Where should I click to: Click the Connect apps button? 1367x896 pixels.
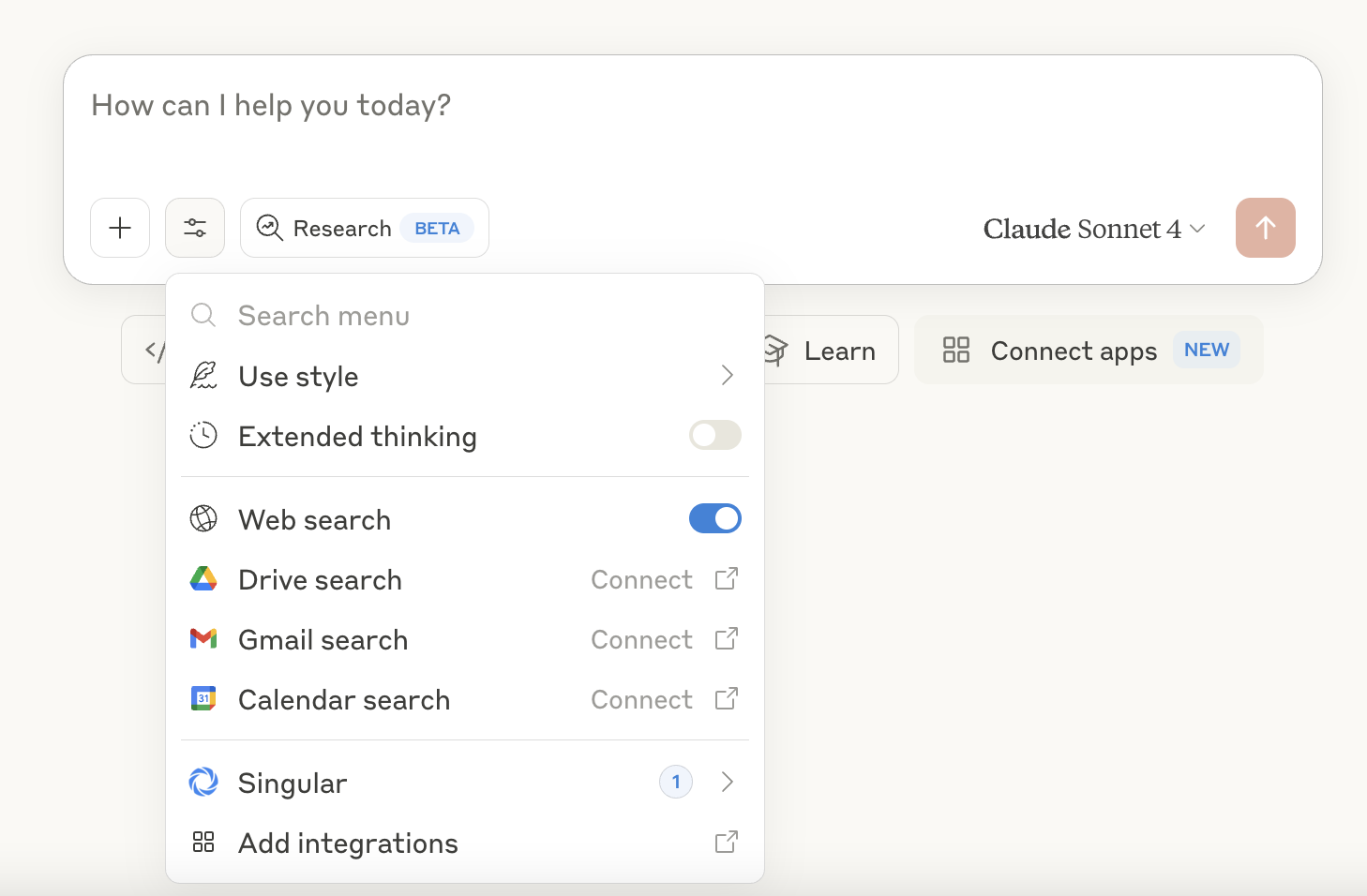click(x=1089, y=351)
